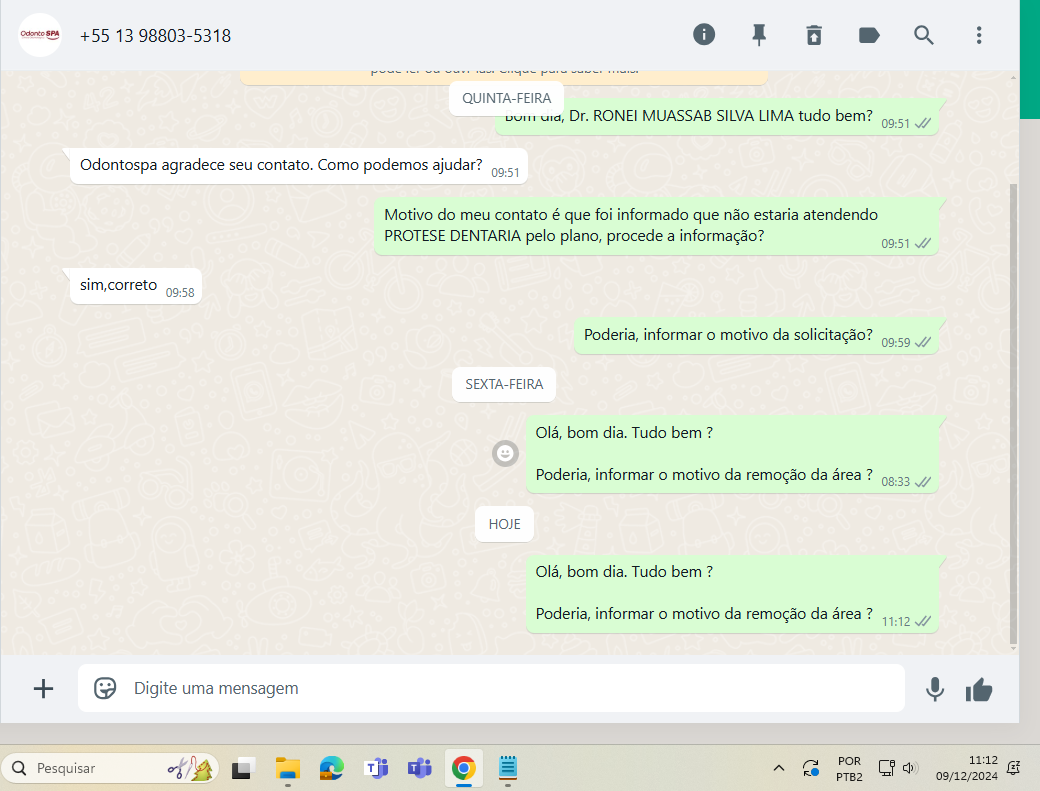
Task: Pin this conversation using the pushpin icon
Action: [x=759, y=35]
